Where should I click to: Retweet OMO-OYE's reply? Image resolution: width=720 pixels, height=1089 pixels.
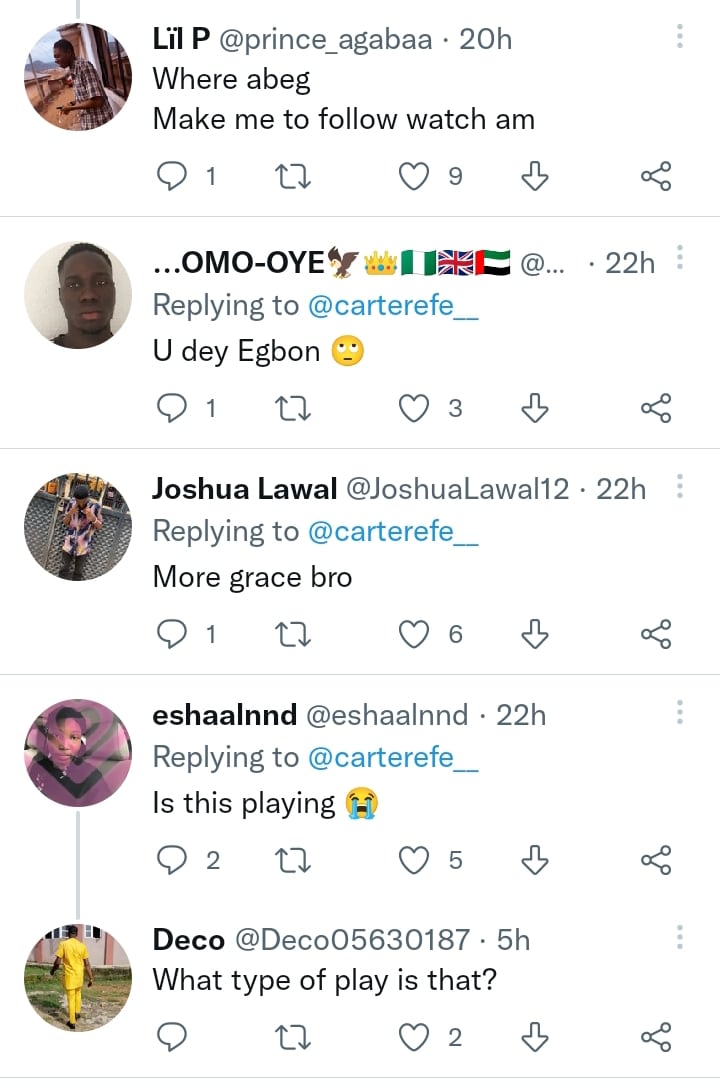pyautogui.click(x=293, y=408)
